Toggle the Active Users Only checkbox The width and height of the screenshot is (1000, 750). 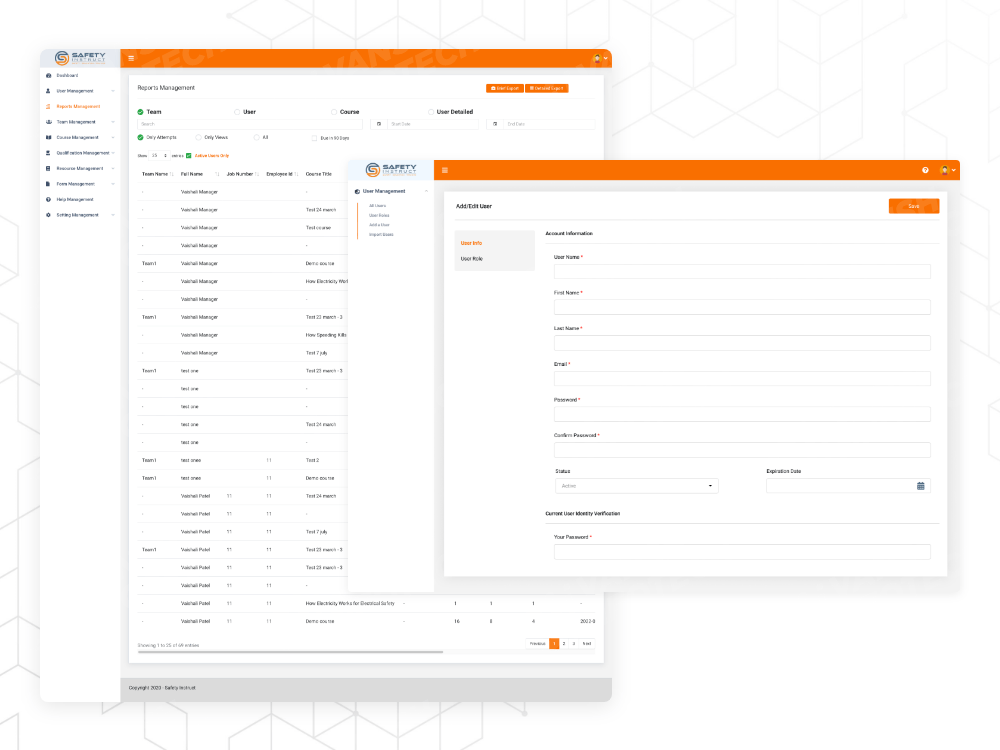188,156
